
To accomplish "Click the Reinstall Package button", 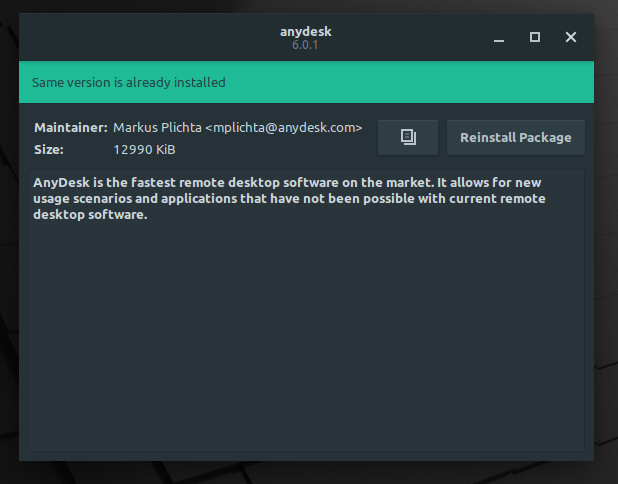I will coord(516,137).
